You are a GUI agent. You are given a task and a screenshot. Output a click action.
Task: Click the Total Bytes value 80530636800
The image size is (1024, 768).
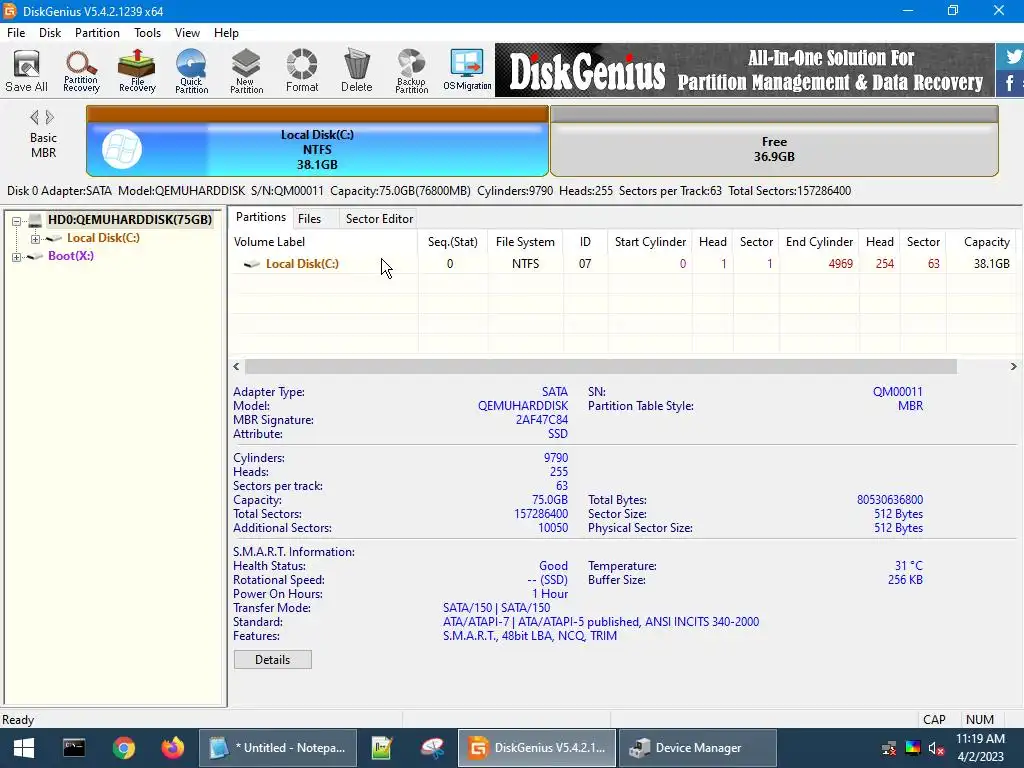tap(889, 500)
